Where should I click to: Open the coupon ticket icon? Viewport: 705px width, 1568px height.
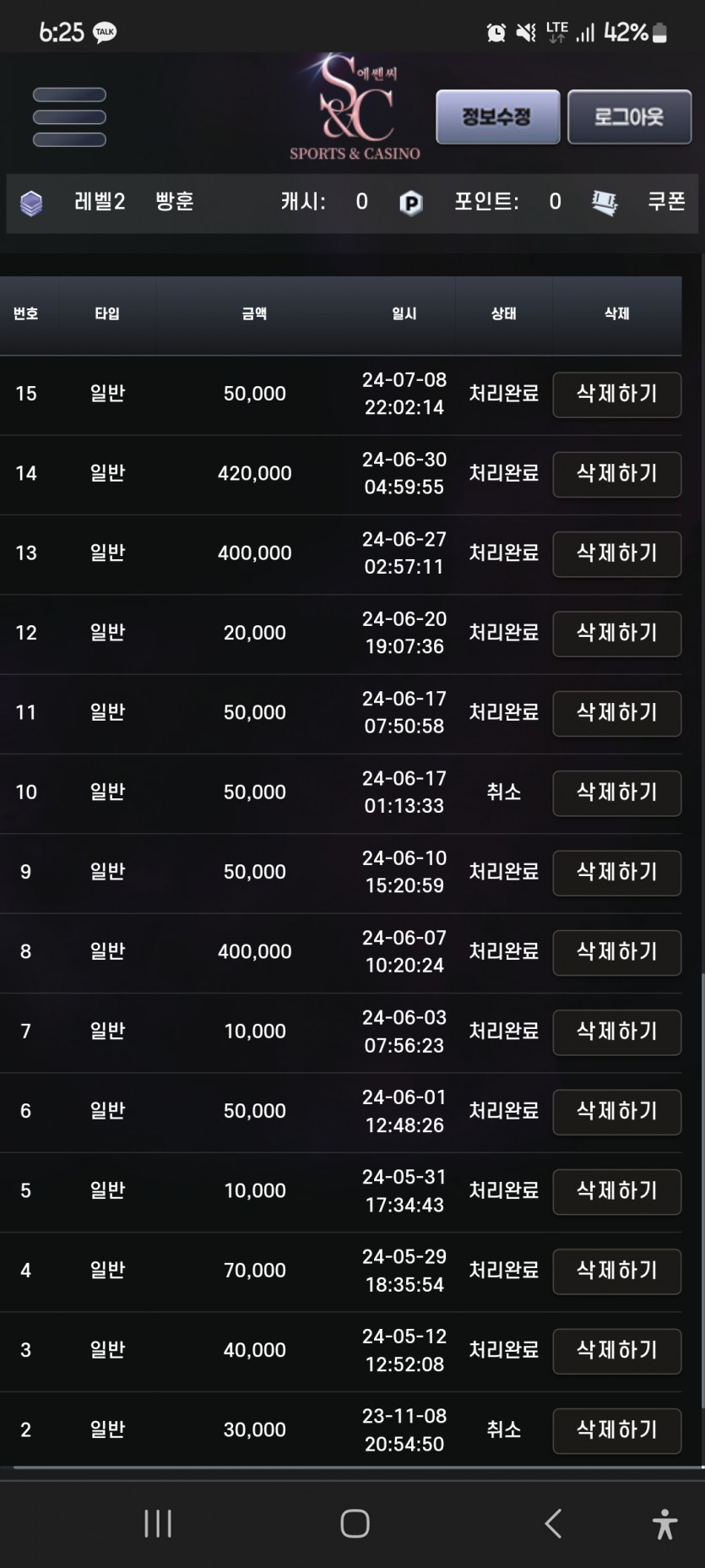[x=605, y=203]
